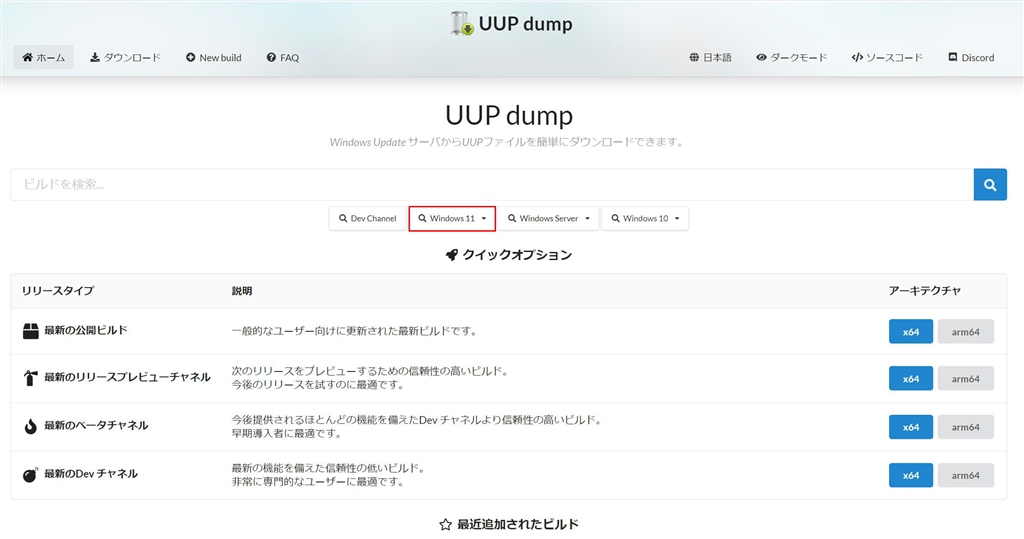Select x64 for 最新のリリースプレビューチャネル
The image size is (1024, 539).
[910, 378]
